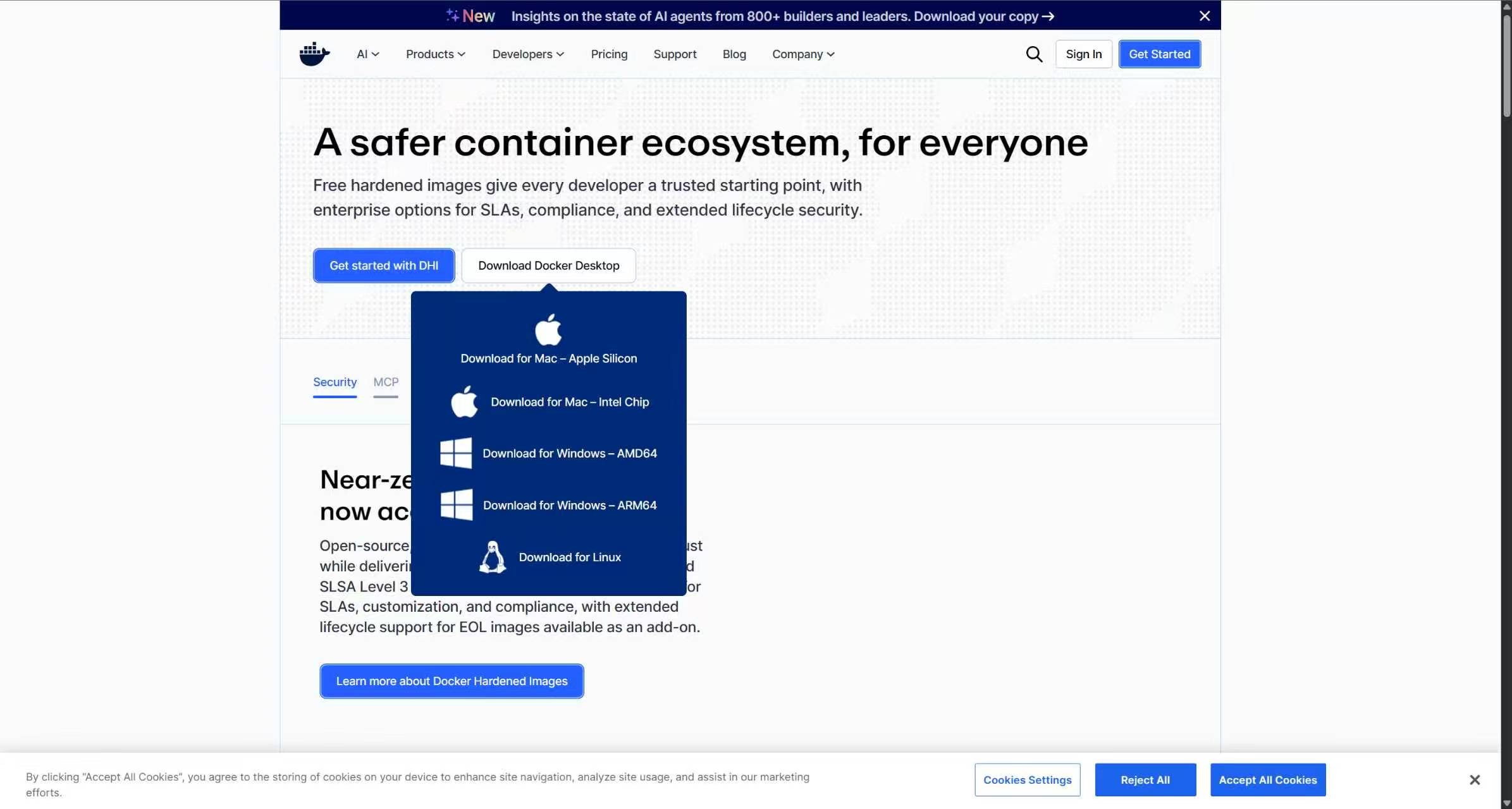This screenshot has width=1512, height=809.
Task: Click the Windows logo beside ARM64 download
Action: pos(456,505)
